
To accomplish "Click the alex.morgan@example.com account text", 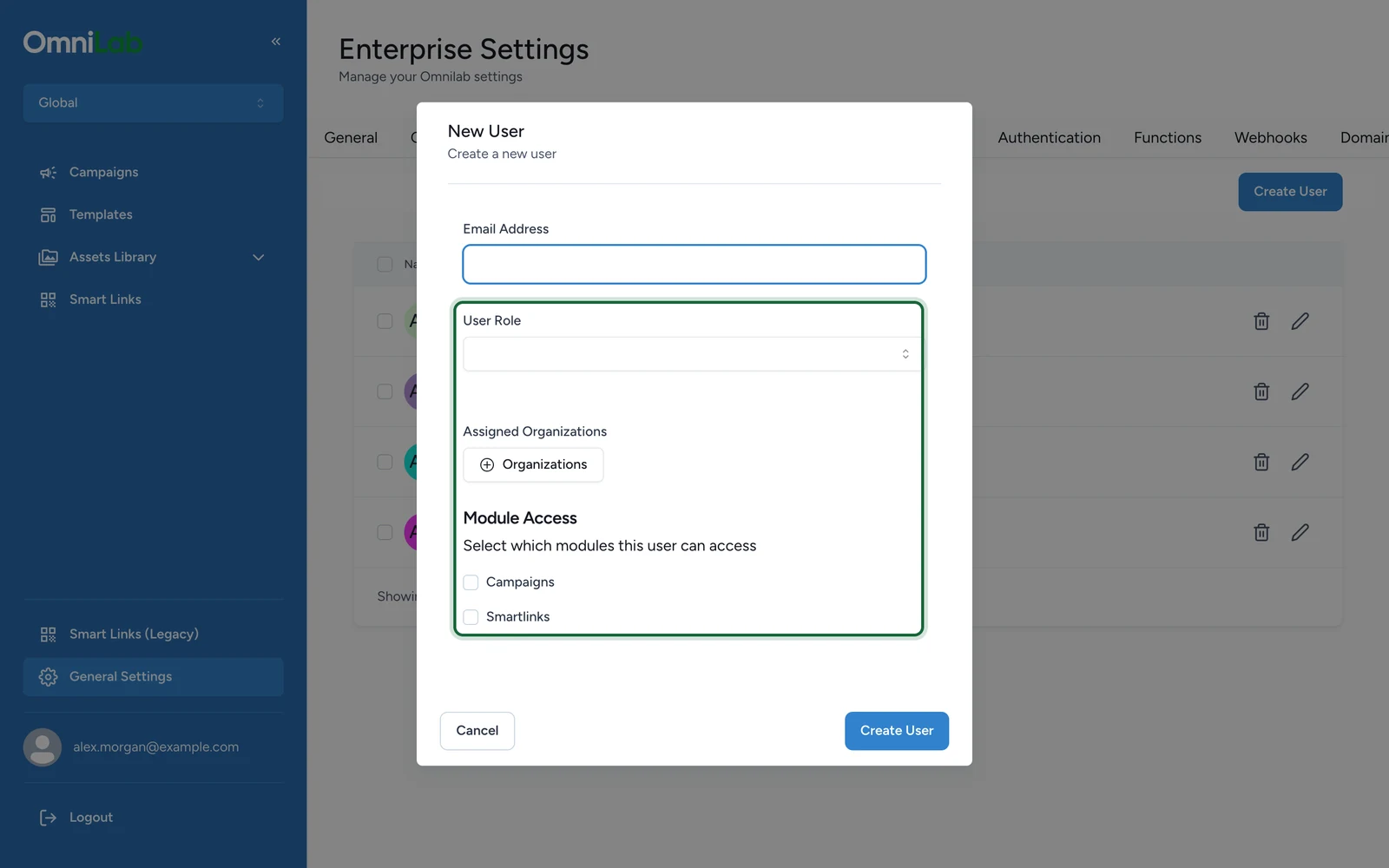I will (155, 747).
